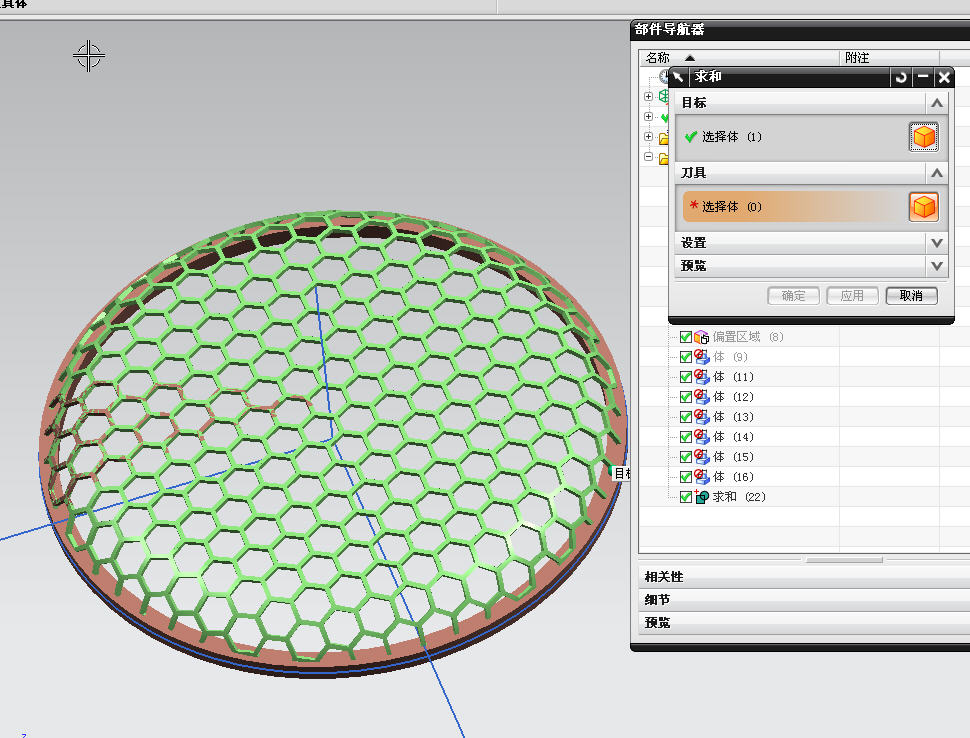The image size is (970, 738).
Task: Click the pin icon in 求和 dialog title
Action: (x=679, y=77)
